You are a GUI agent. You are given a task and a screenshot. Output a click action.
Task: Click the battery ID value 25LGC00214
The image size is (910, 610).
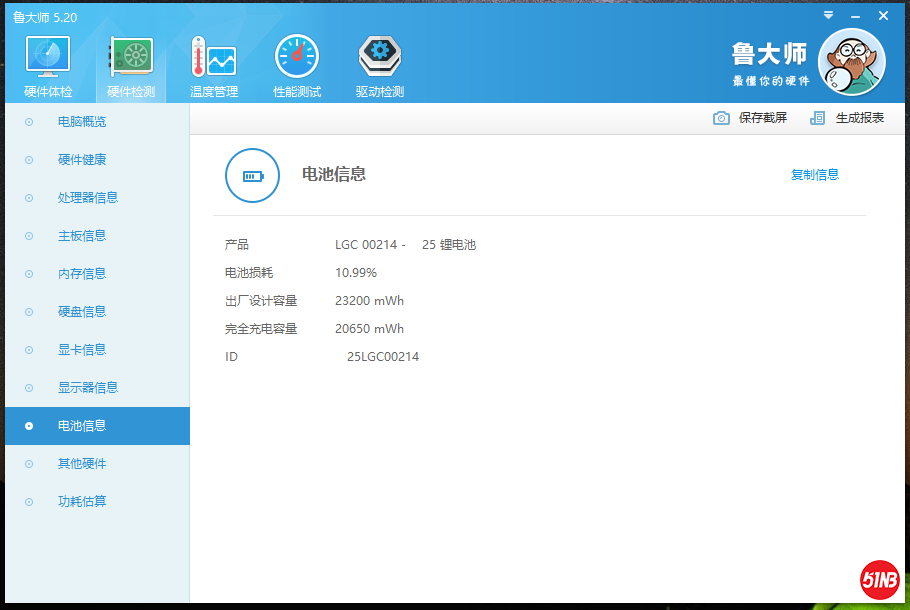pos(383,357)
